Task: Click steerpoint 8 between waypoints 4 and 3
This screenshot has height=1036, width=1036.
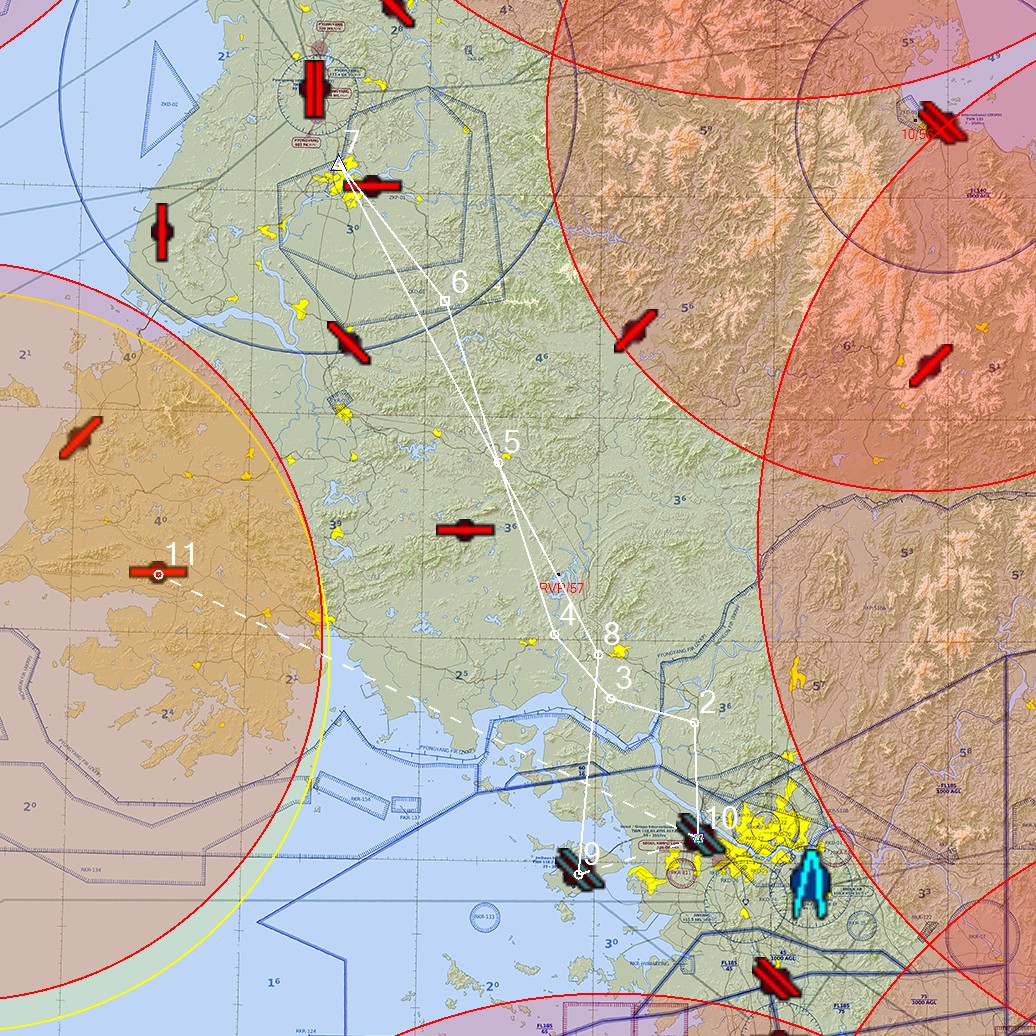Action: (598, 654)
